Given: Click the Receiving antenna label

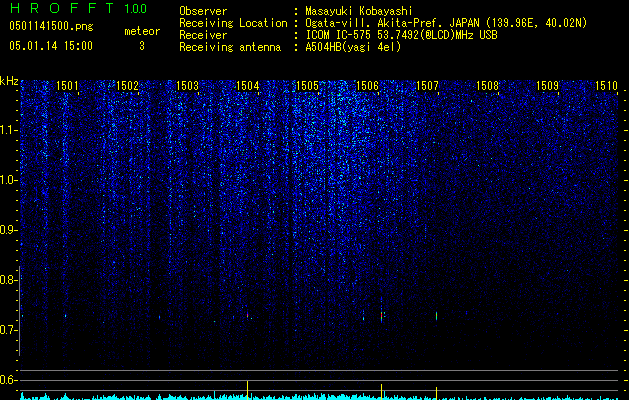Looking at the screenshot, I should 230,47.
